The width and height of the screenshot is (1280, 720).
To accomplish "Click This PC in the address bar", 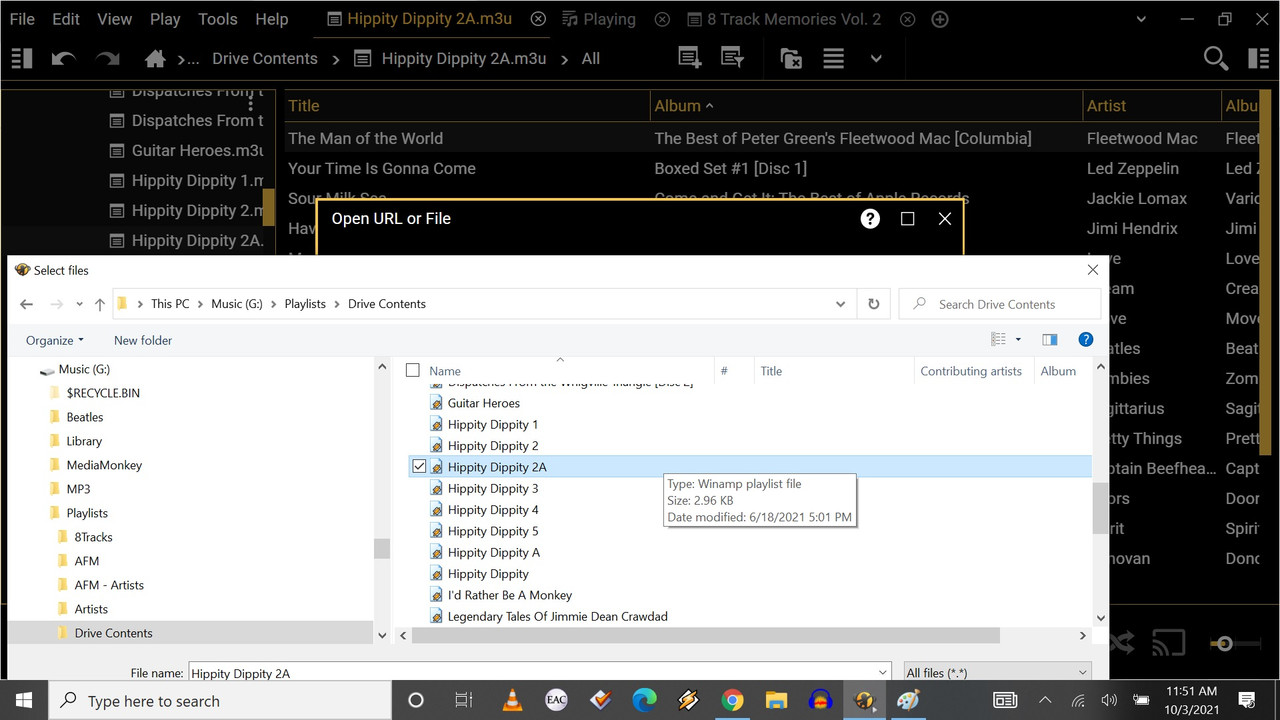I will click(x=170, y=304).
